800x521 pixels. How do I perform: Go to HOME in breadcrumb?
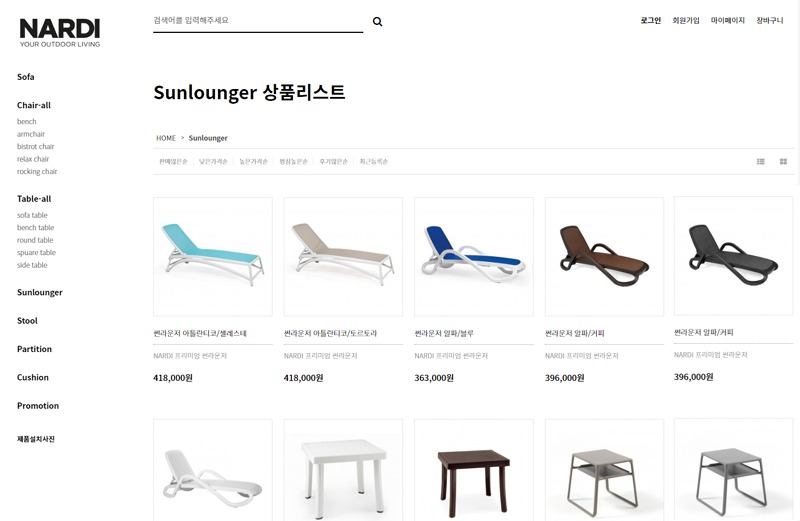(x=166, y=138)
